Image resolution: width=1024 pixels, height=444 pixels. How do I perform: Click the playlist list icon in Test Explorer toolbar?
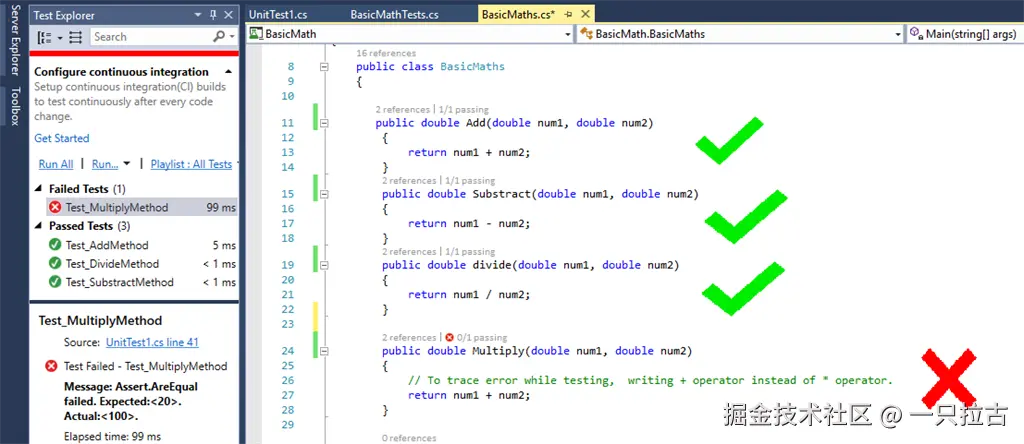pos(76,37)
